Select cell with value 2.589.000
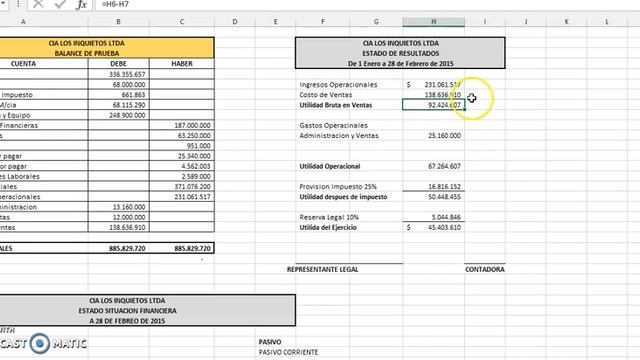The image size is (640, 360). pyautogui.click(x=182, y=176)
